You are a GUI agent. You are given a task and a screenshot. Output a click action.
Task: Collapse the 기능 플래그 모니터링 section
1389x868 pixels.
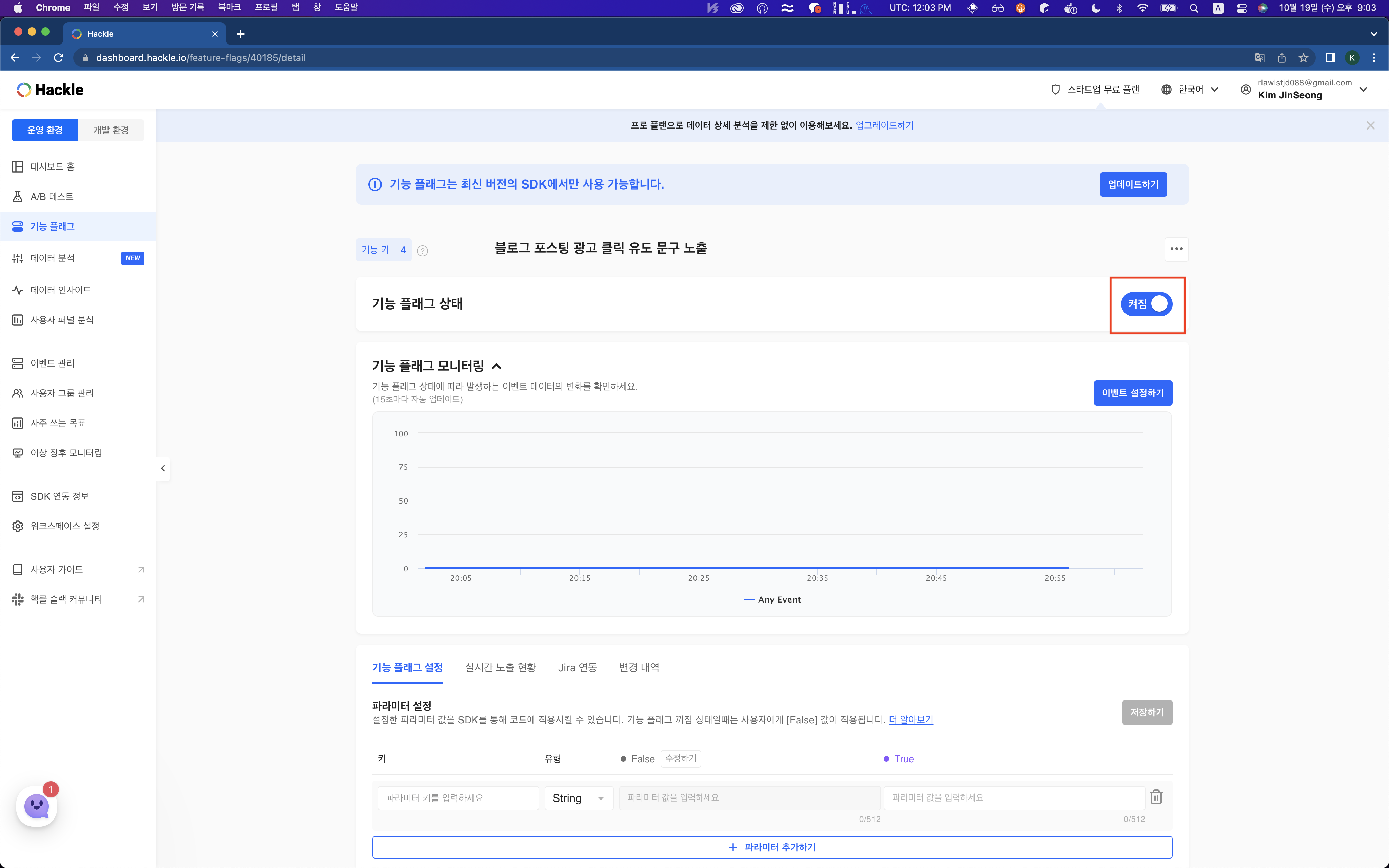click(x=496, y=366)
